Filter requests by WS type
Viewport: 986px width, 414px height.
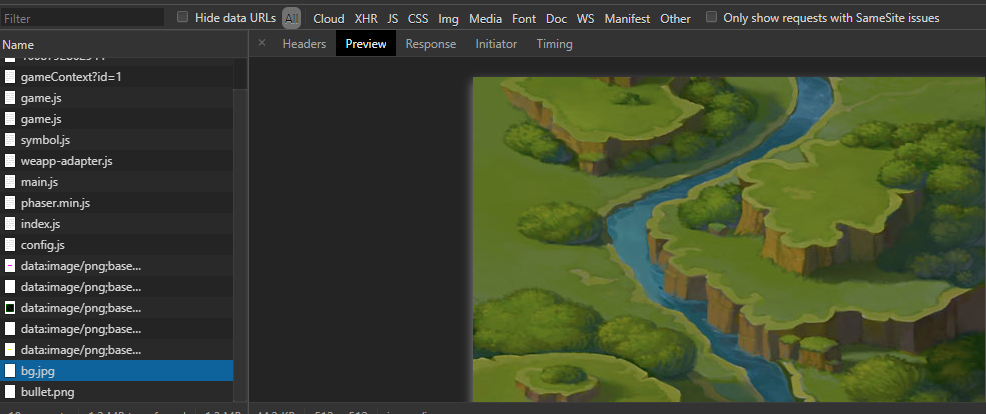tap(585, 19)
